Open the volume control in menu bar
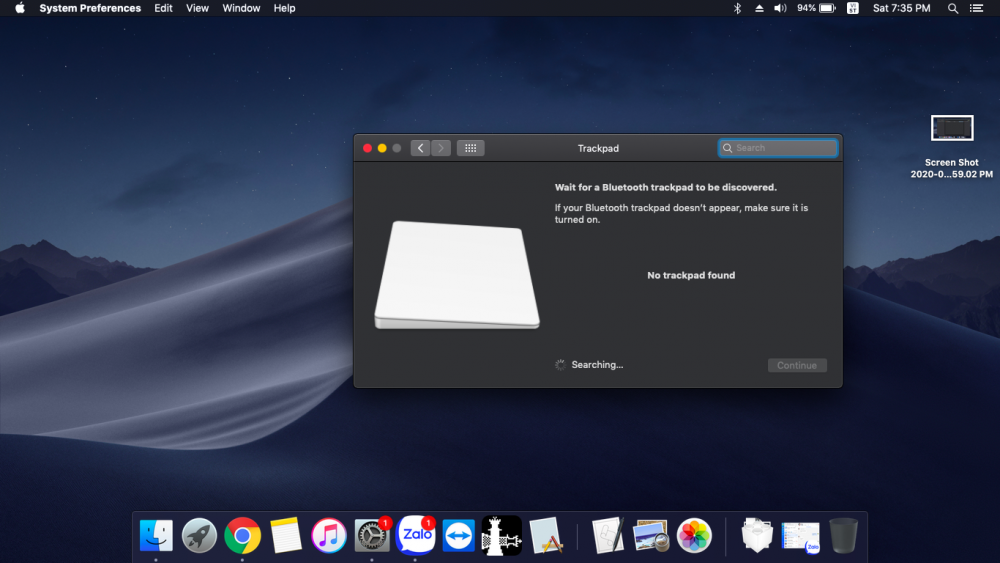The height and width of the screenshot is (563, 1000). click(780, 8)
